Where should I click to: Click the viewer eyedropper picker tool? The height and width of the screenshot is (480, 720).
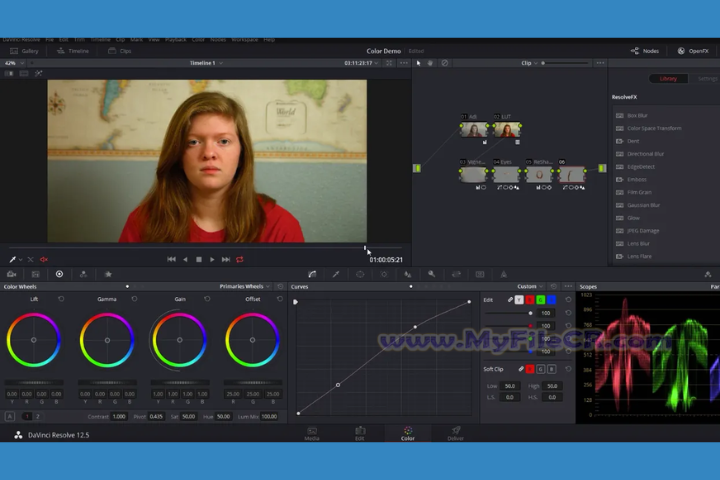pyautogui.click(x=13, y=260)
